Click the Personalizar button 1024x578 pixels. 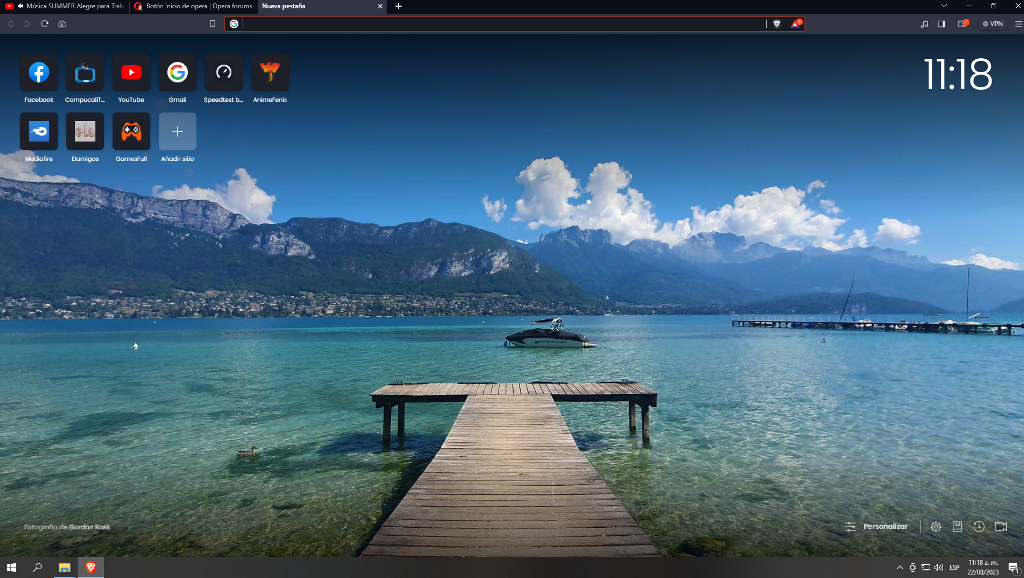(x=877, y=526)
